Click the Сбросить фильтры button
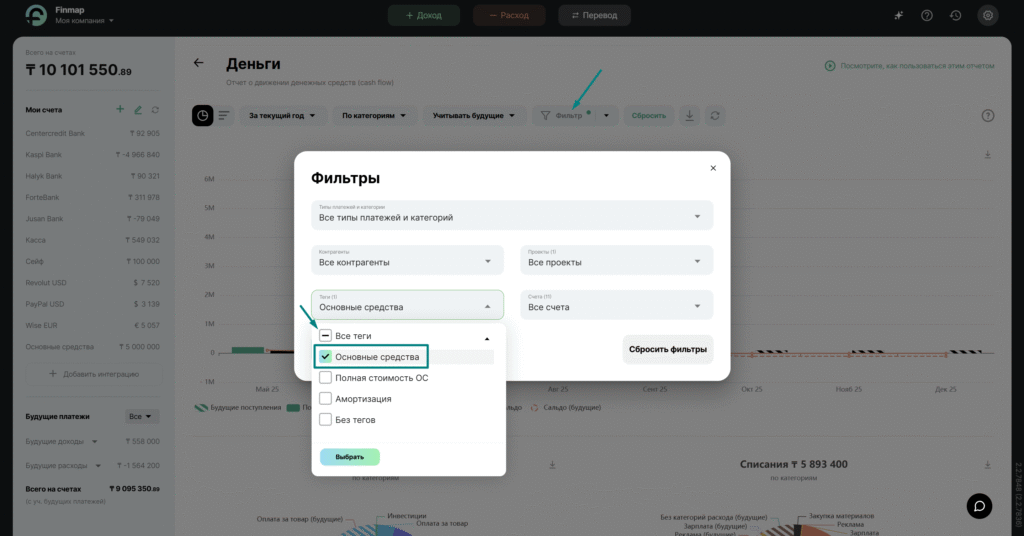The width and height of the screenshot is (1024, 536). pos(667,349)
